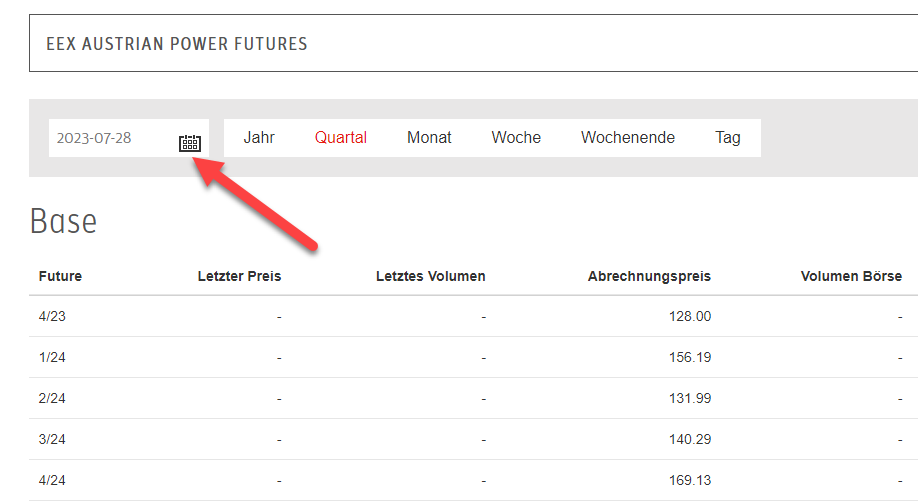Click the EEX Austrian Power Futures heading
The image size is (918, 501).
(177, 44)
